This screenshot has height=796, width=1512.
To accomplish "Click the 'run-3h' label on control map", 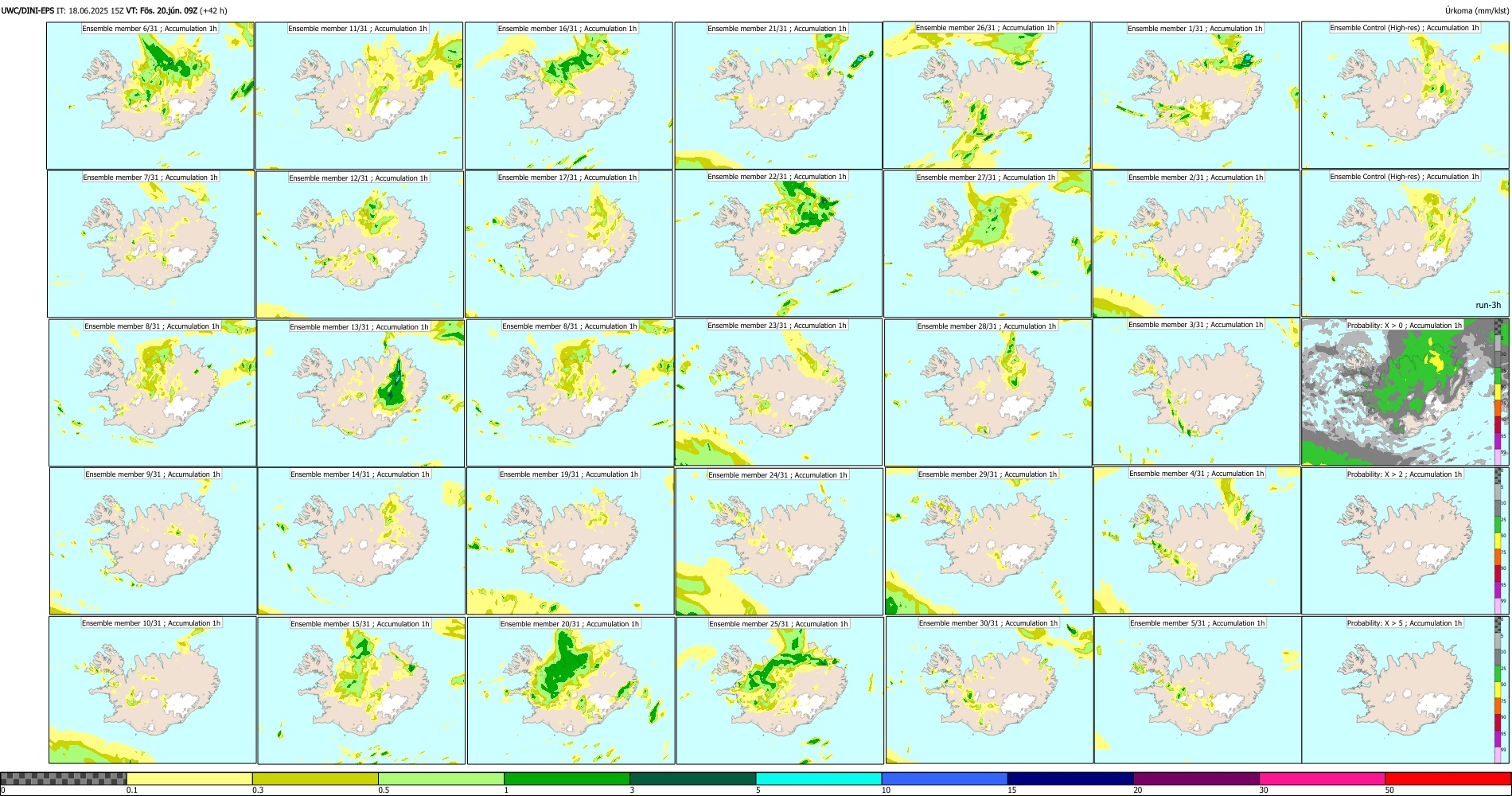I will pyautogui.click(x=1488, y=305).
